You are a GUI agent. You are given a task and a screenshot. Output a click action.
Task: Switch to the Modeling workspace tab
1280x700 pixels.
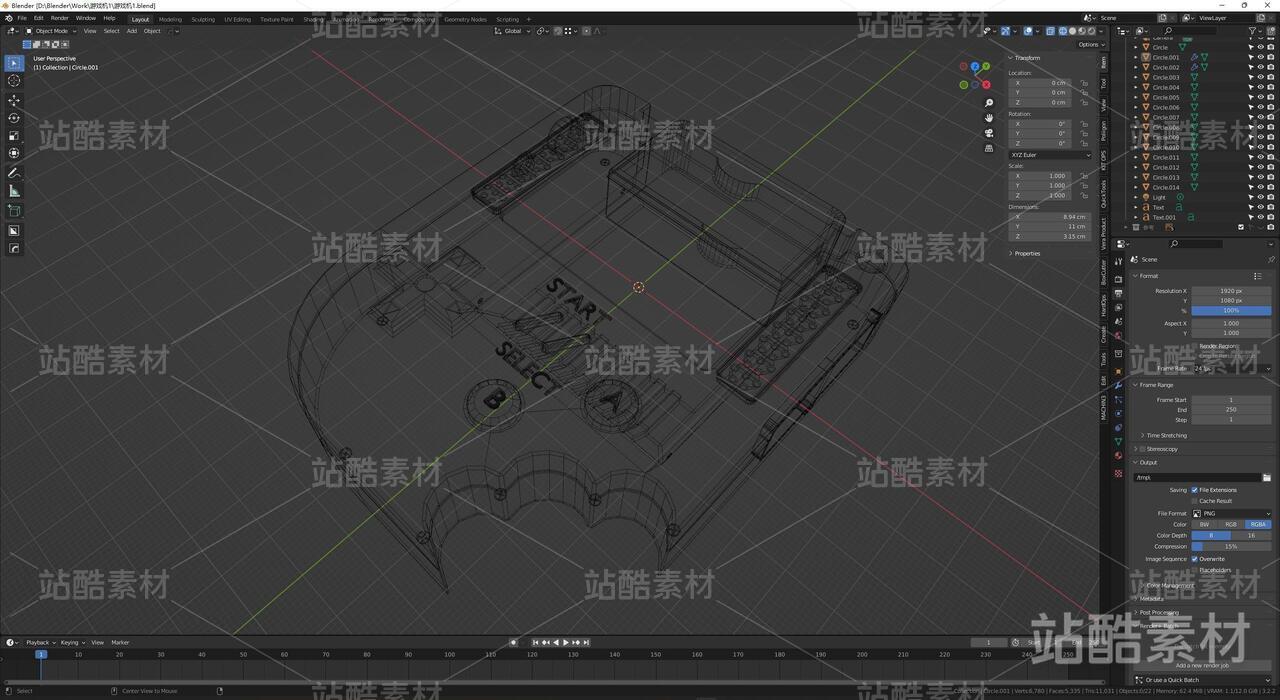coord(170,19)
